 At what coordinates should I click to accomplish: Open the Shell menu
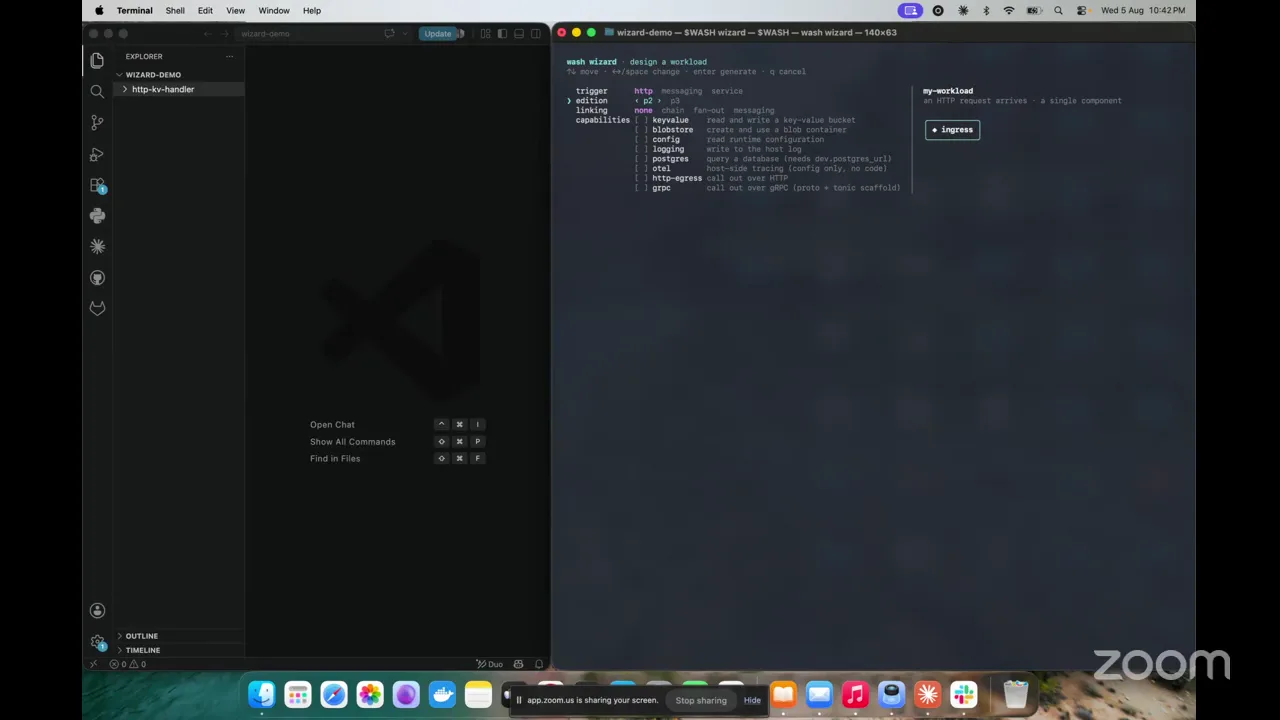pyautogui.click(x=175, y=11)
